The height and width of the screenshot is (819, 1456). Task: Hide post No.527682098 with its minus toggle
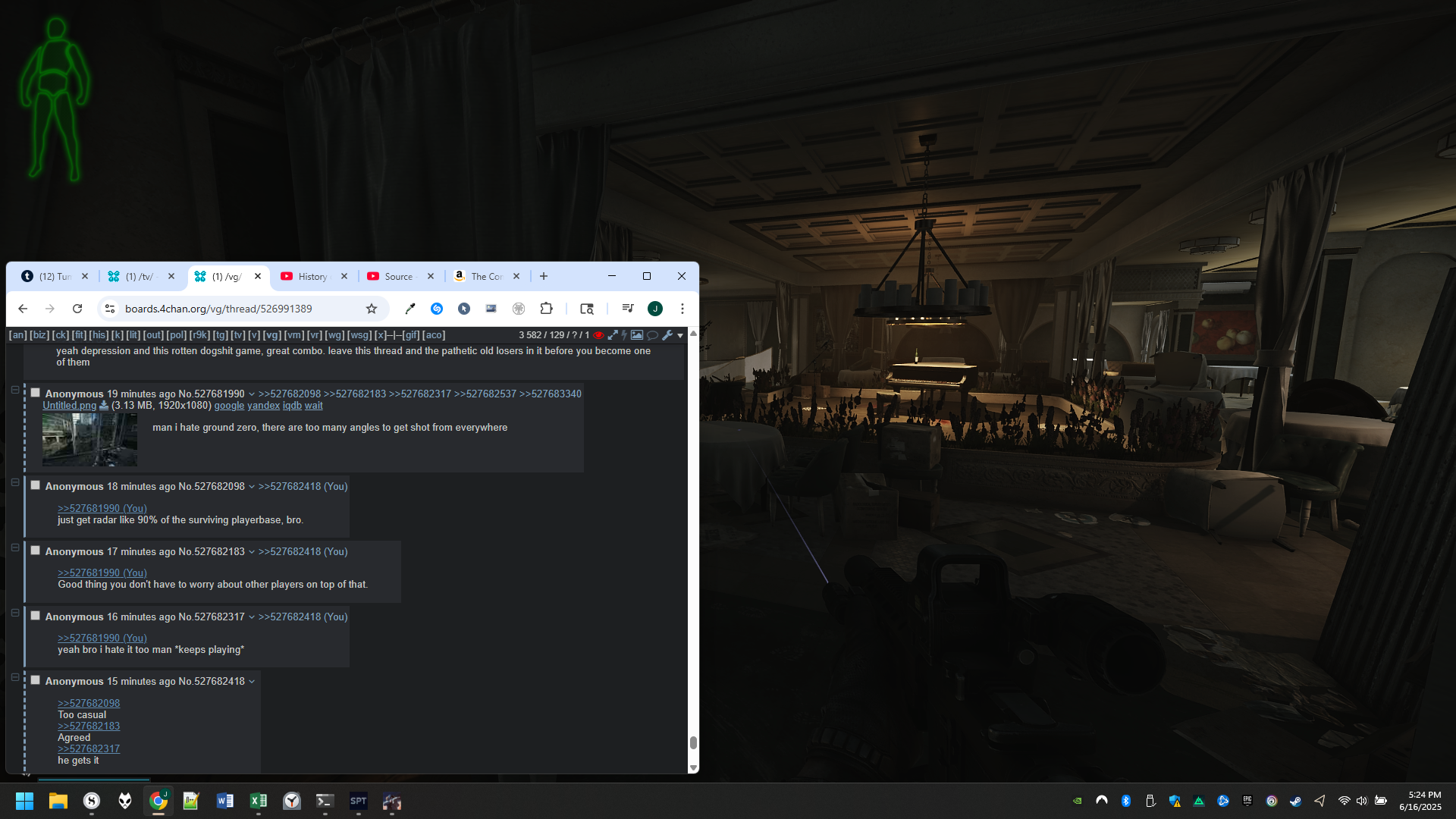click(14, 483)
